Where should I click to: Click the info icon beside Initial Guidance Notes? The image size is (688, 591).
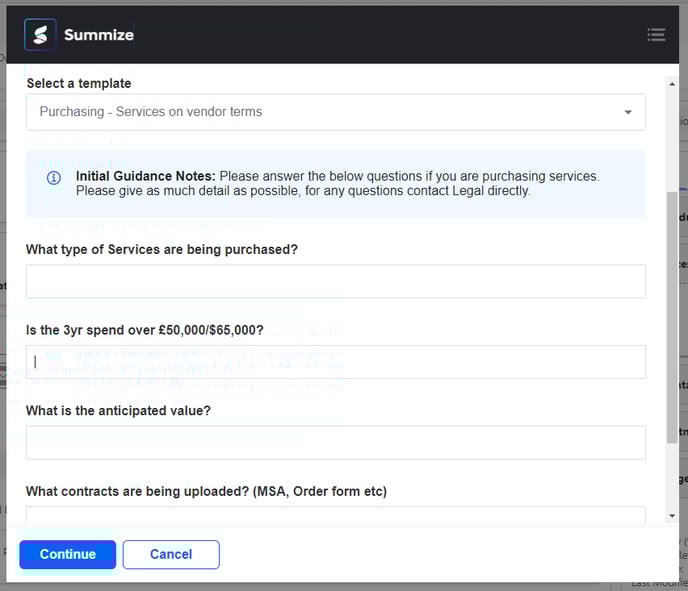click(x=54, y=178)
